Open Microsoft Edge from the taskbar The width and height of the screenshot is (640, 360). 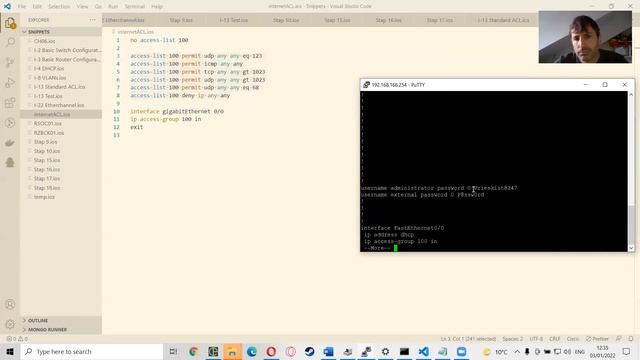[x=251, y=351]
